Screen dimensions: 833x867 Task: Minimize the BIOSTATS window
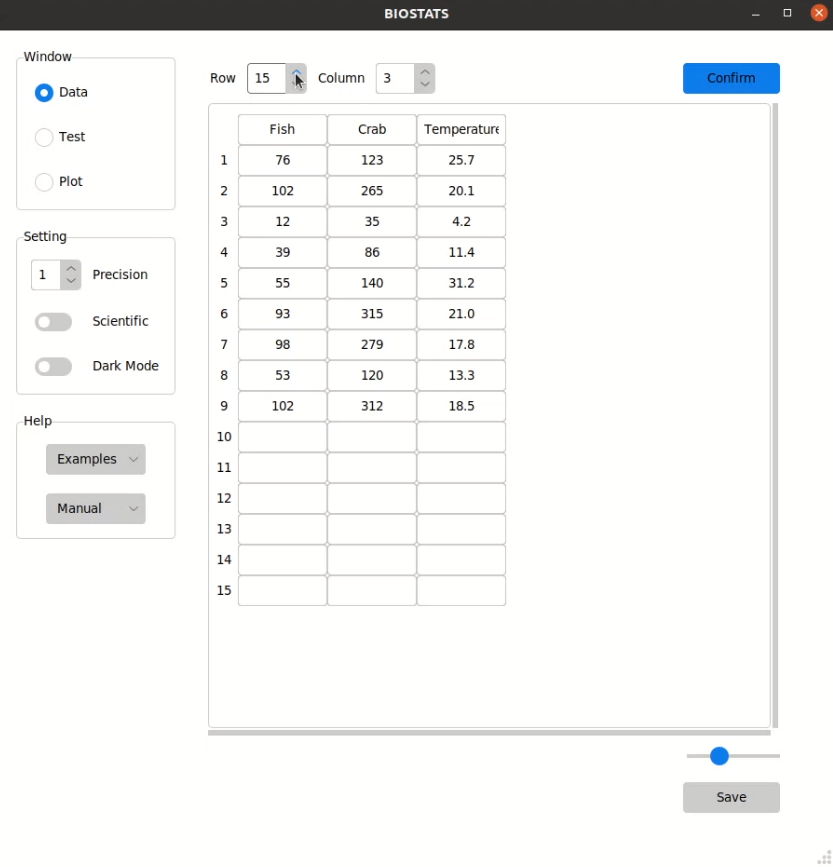pyautogui.click(x=756, y=14)
